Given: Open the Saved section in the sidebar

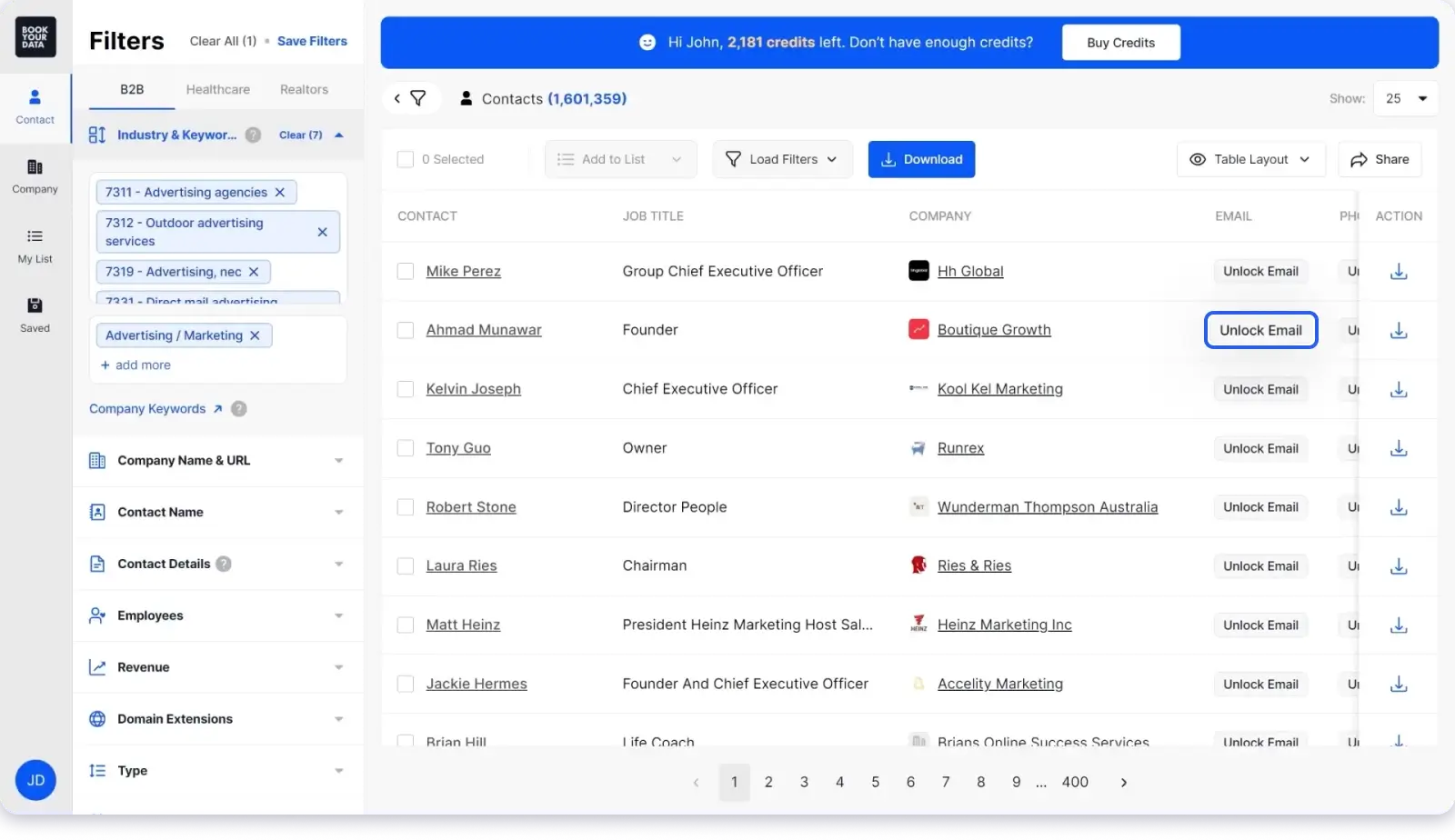Looking at the screenshot, I should coord(35,315).
